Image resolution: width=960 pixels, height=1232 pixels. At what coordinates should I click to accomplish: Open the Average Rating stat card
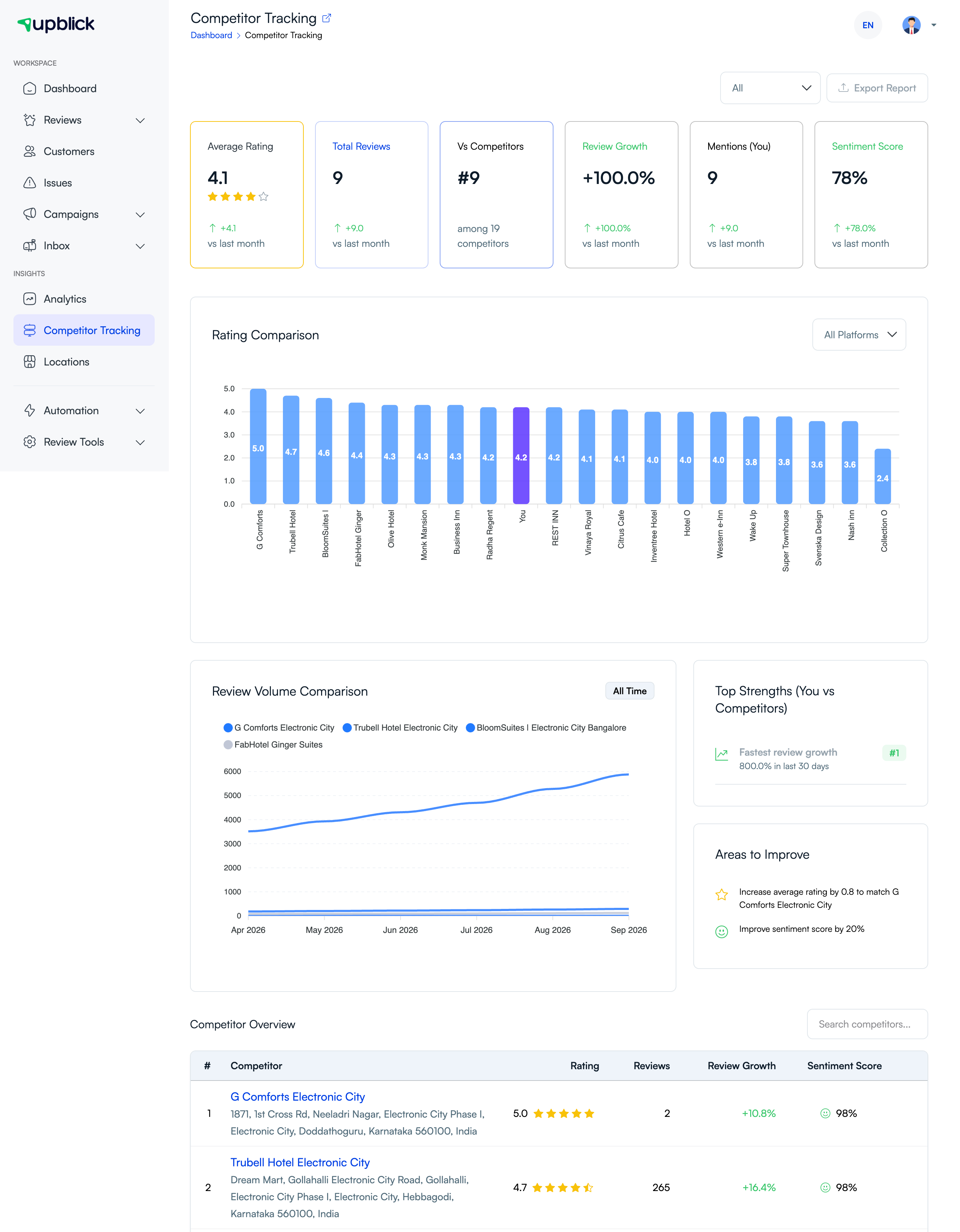pyautogui.click(x=247, y=195)
